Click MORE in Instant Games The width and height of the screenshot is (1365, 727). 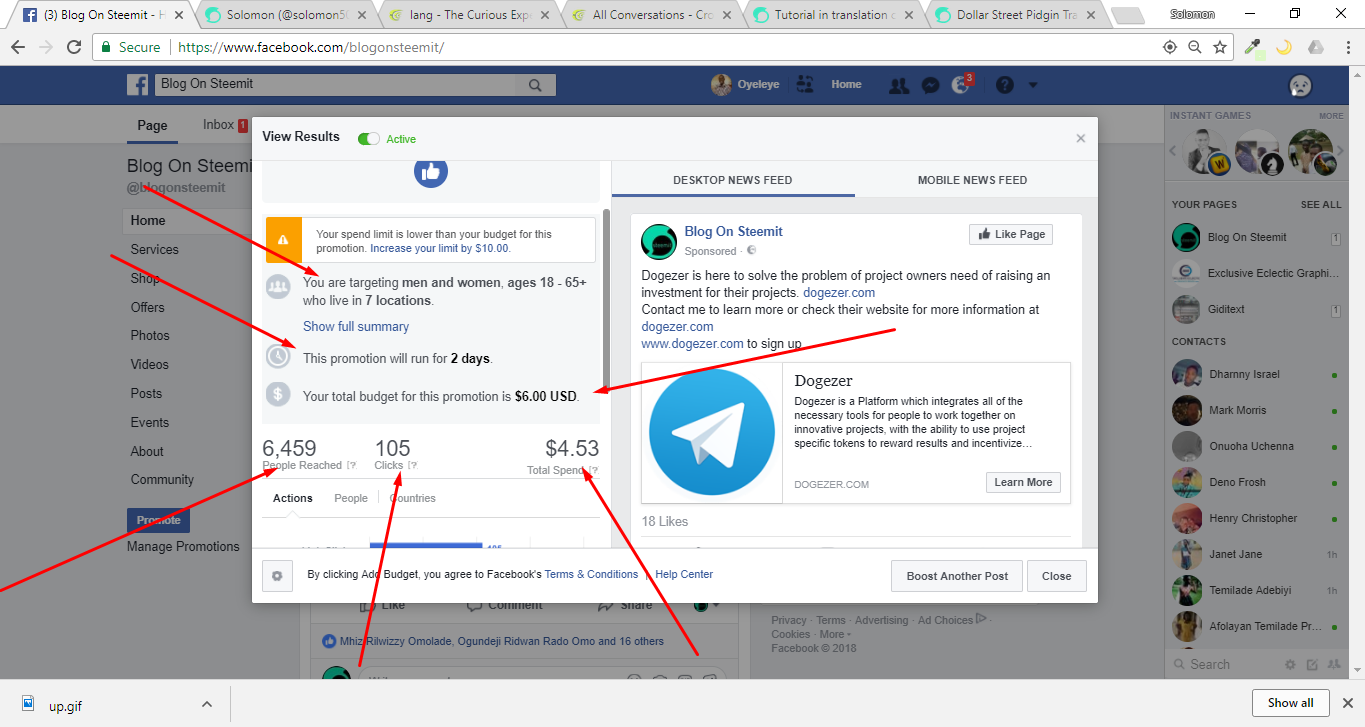point(1331,116)
